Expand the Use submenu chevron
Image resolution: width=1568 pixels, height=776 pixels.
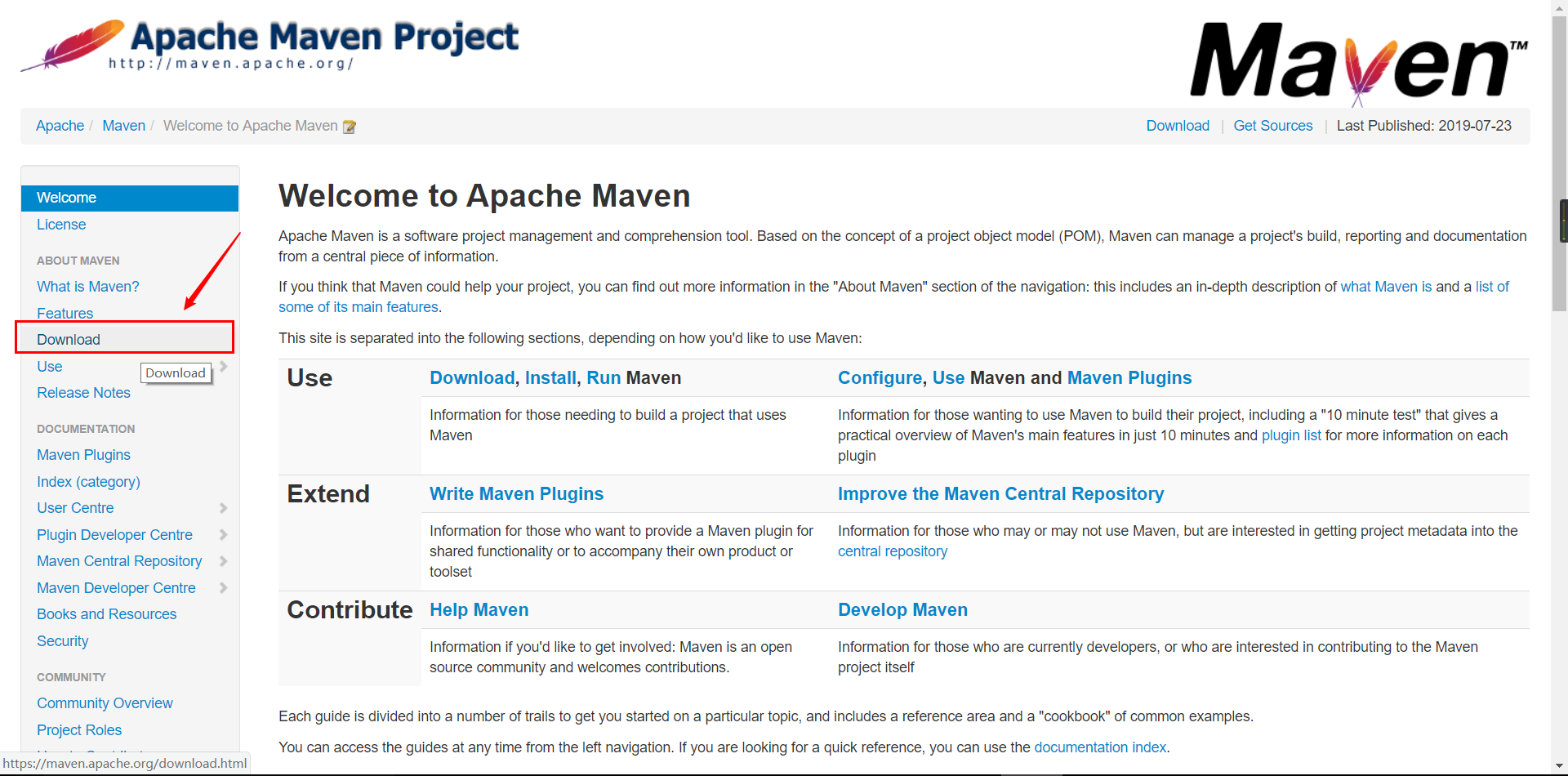coord(223,367)
